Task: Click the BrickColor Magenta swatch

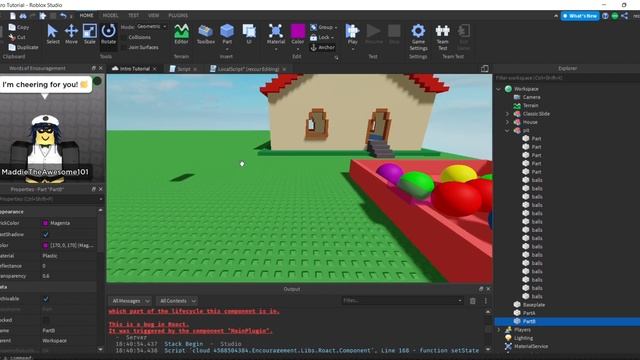Action: [45, 223]
